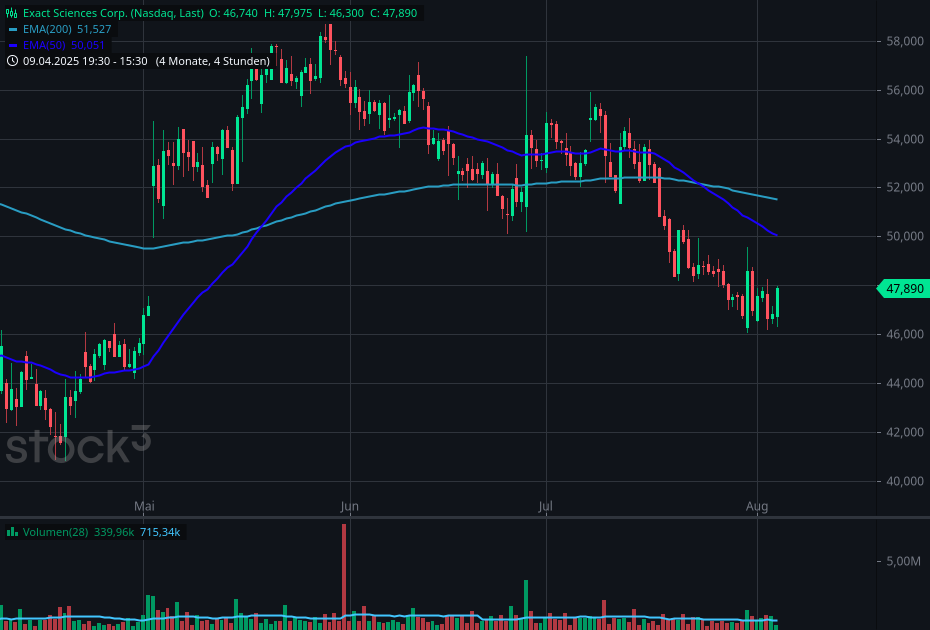Open the Volumen(28) indicator label
Screen dimensions: 930x630
56,532
